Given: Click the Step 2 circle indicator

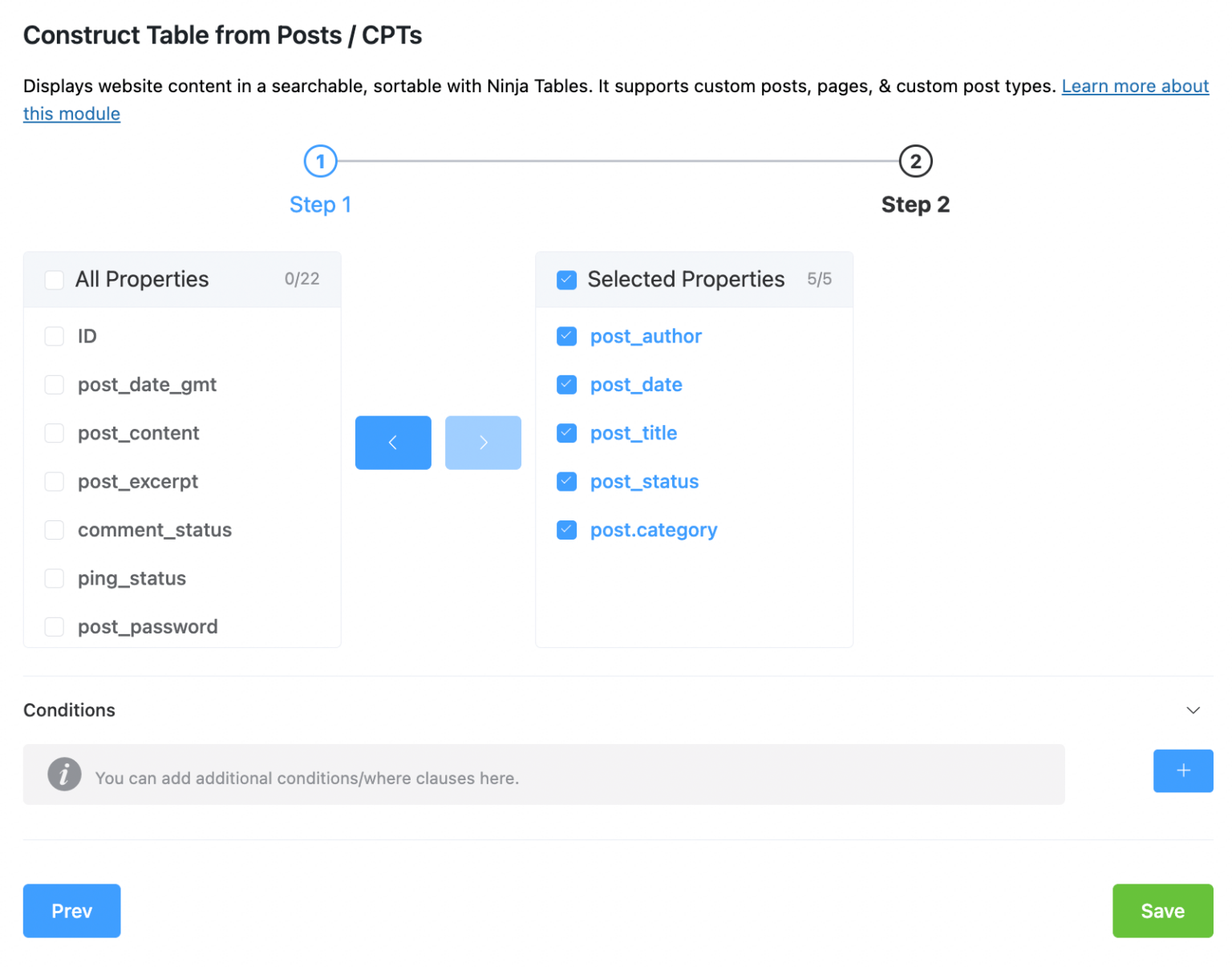Looking at the screenshot, I should [915, 160].
